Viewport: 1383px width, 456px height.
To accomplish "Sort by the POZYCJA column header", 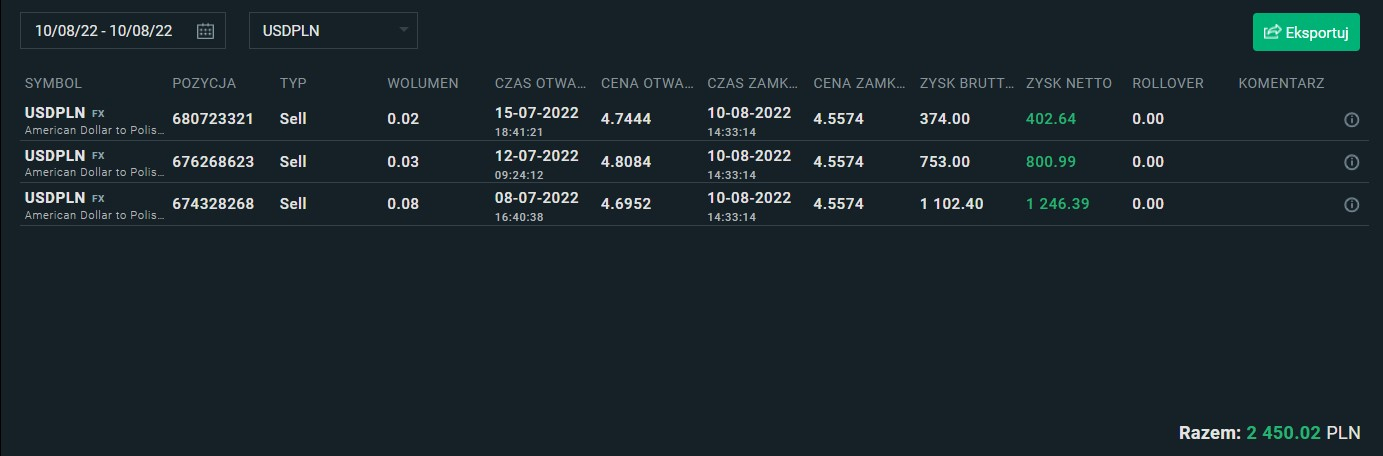I will [x=204, y=83].
